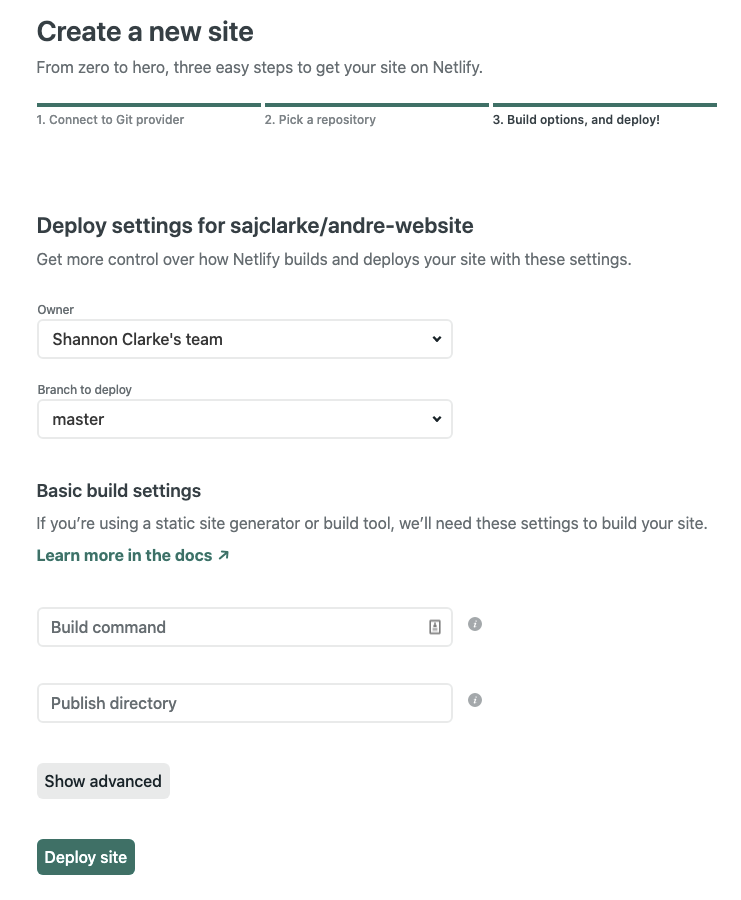Open the Owner dropdown showing Shannon Clarke's team
Viewport: 741px width, 900px height.
pos(244,339)
